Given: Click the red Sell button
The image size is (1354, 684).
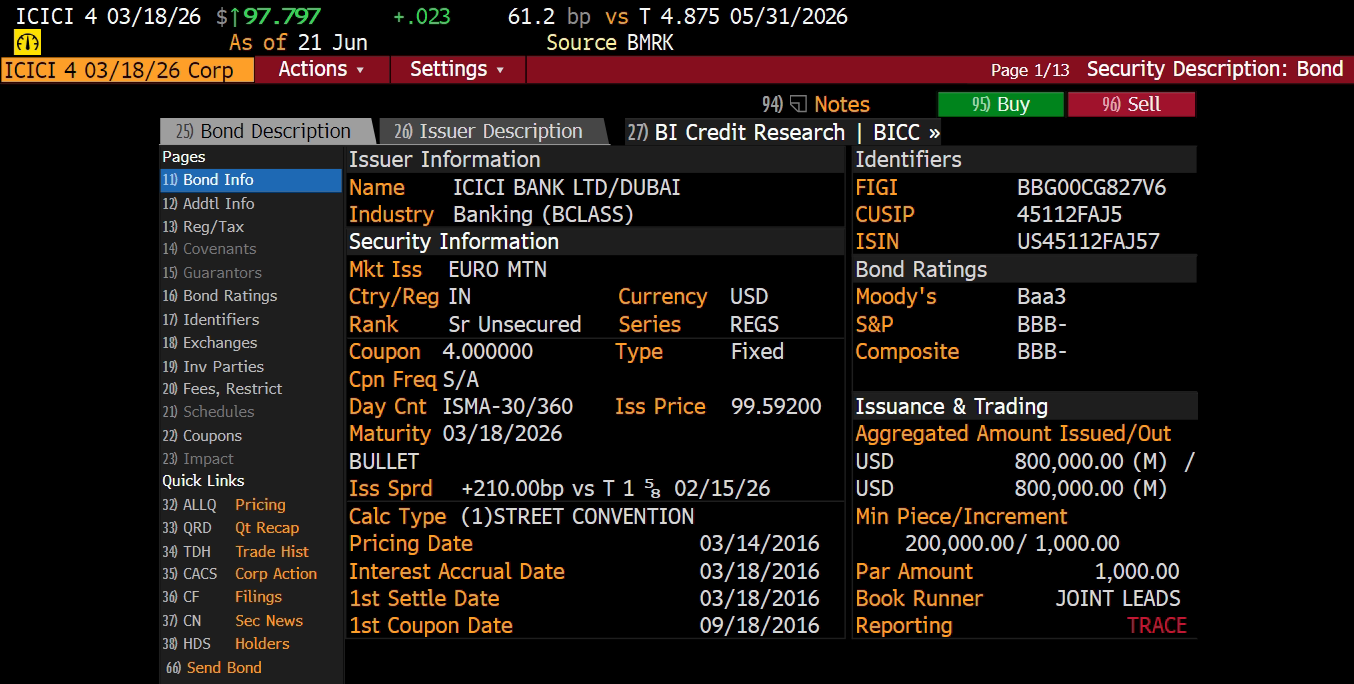Looking at the screenshot, I should click(x=1131, y=104).
